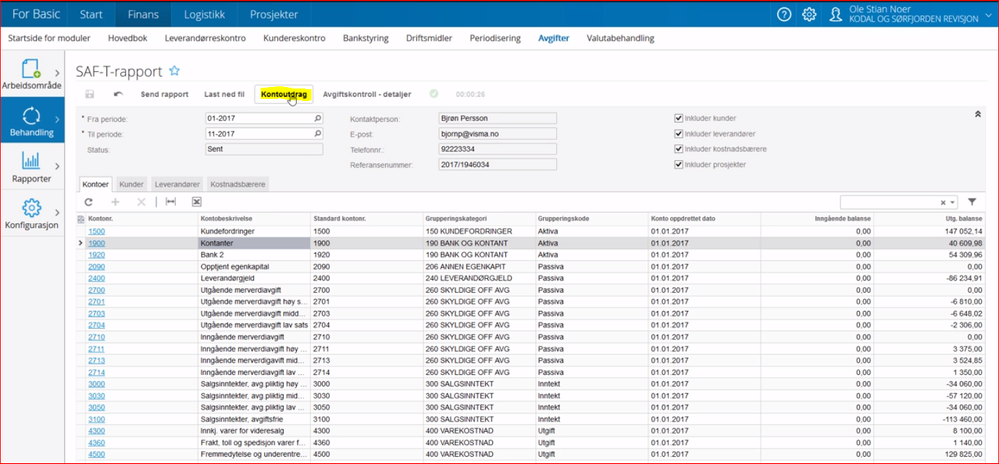This screenshot has height=464, width=999.
Task: Open the Logistikk top menu
Action: tap(202, 14)
